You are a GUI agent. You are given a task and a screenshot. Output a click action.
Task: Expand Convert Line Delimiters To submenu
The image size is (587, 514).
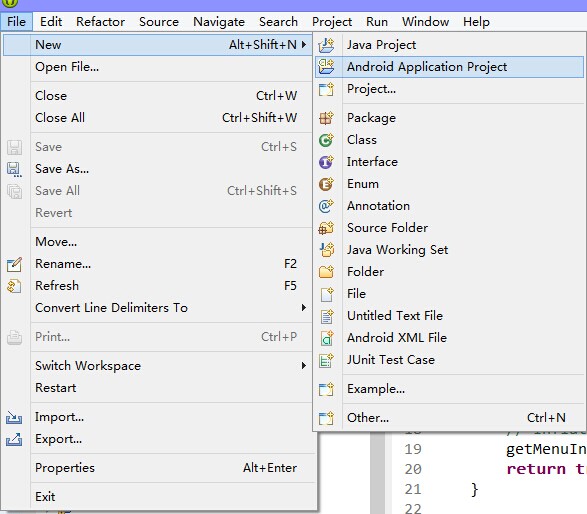coord(304,308)
